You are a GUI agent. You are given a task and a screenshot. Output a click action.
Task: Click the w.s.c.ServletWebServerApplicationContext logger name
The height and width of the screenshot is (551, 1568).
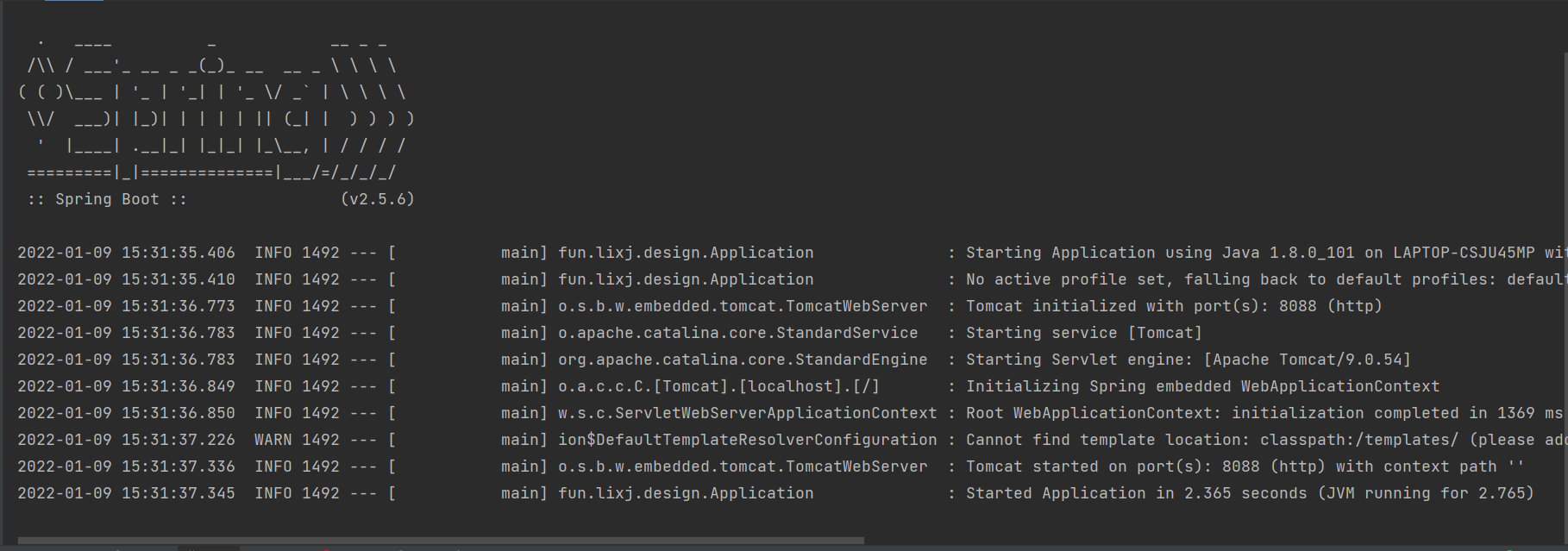(747, 413)
